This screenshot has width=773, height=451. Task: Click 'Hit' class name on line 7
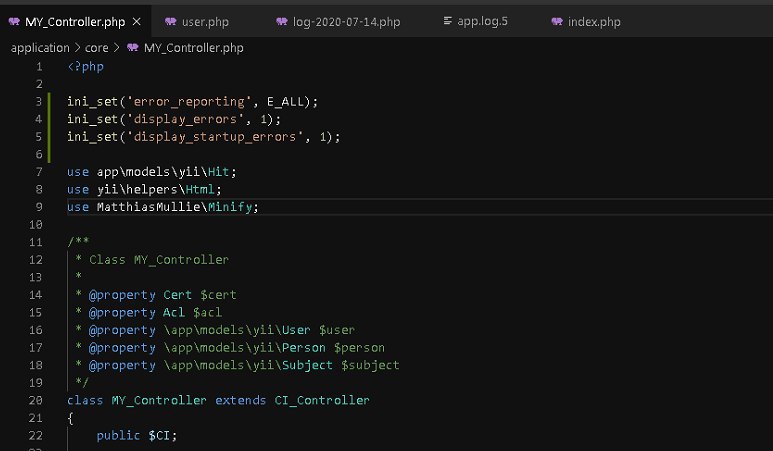[x=218, y=172]
